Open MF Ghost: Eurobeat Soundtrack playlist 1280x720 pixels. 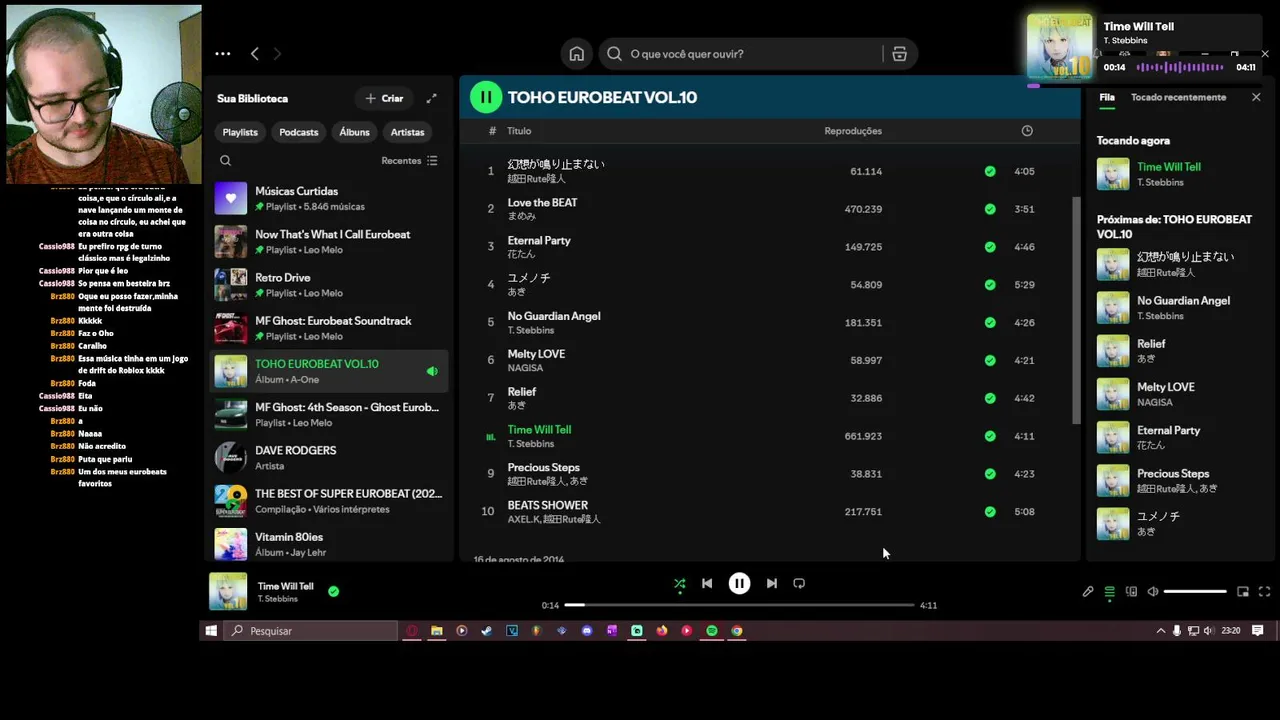coord(330,328)
